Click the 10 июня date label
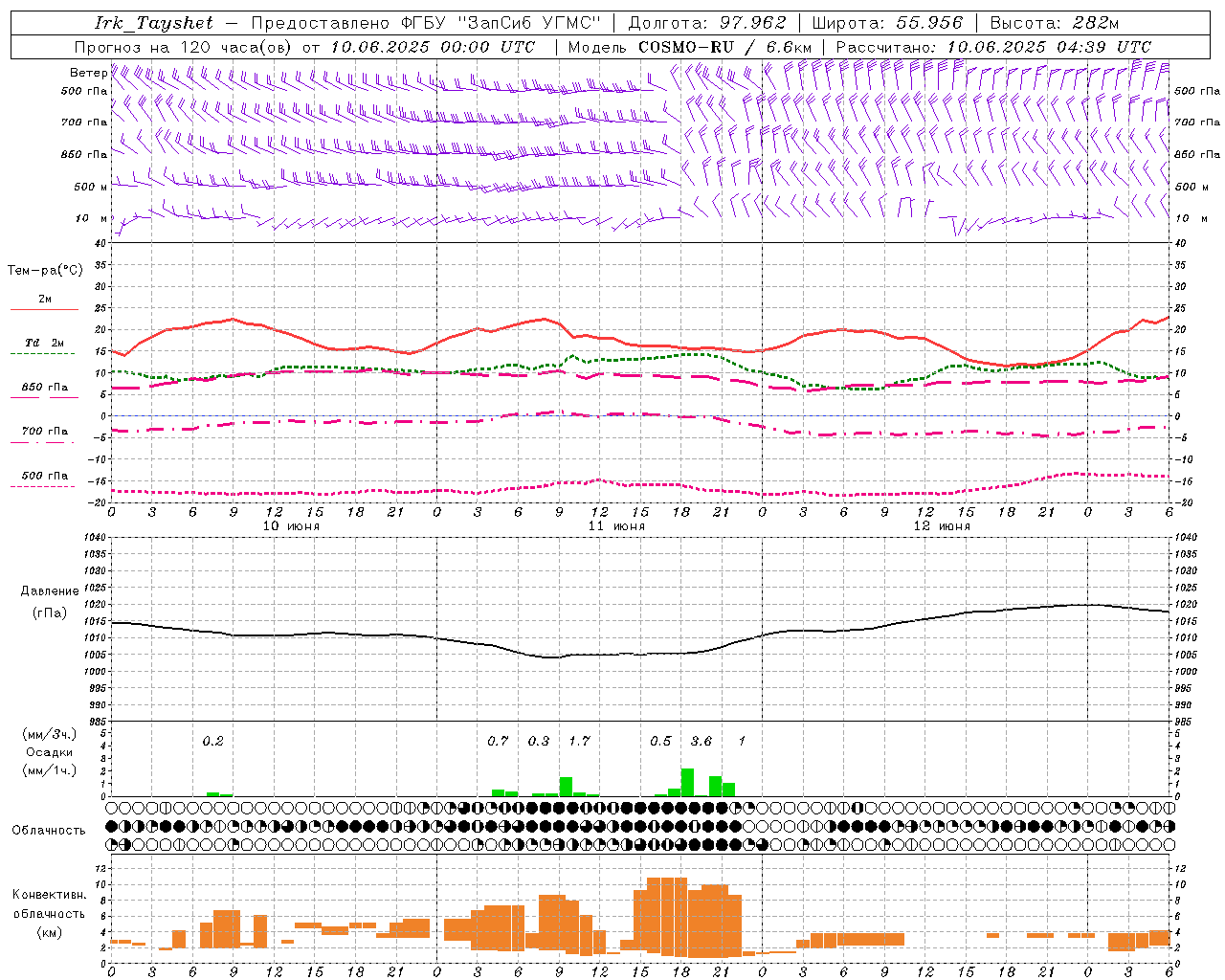Screen dimensions: 1225x980 click(291, 526)
